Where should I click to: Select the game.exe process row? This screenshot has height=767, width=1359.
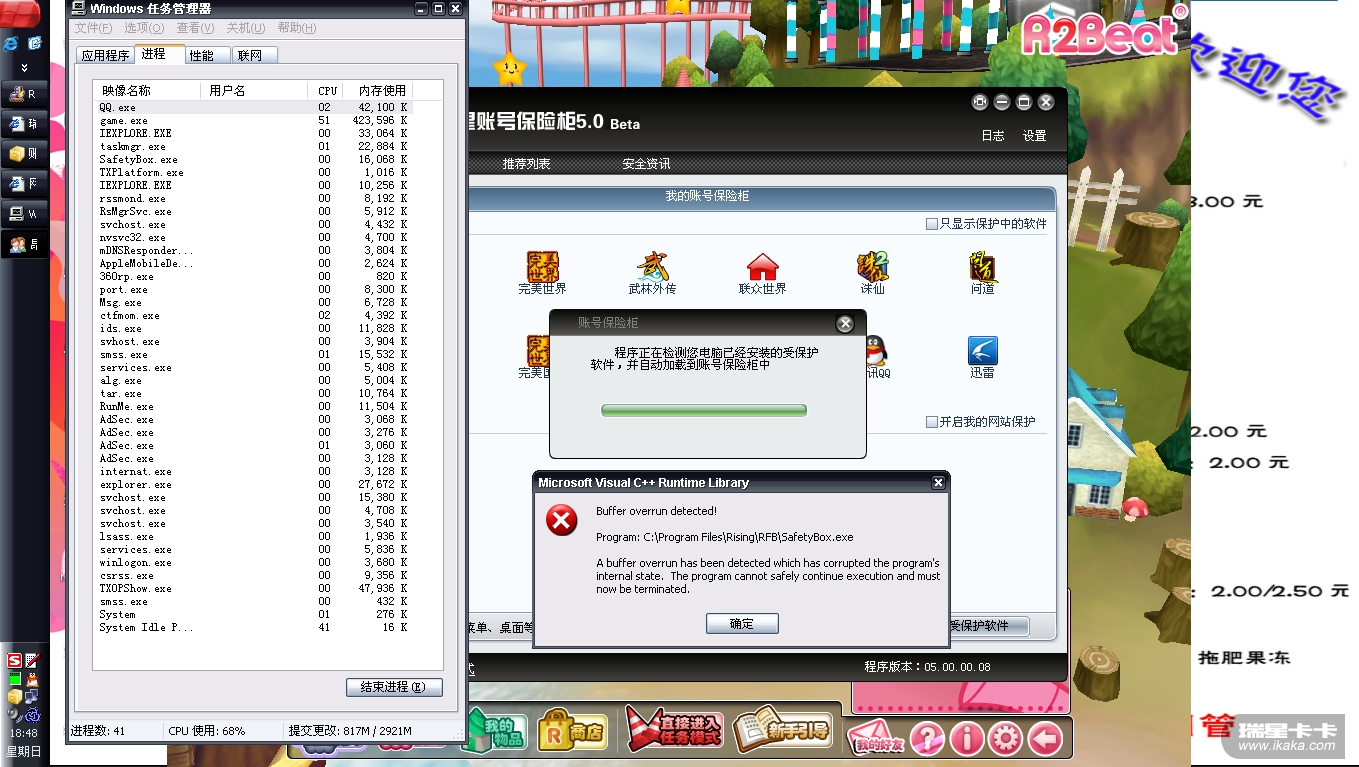(x=253, y=120)
